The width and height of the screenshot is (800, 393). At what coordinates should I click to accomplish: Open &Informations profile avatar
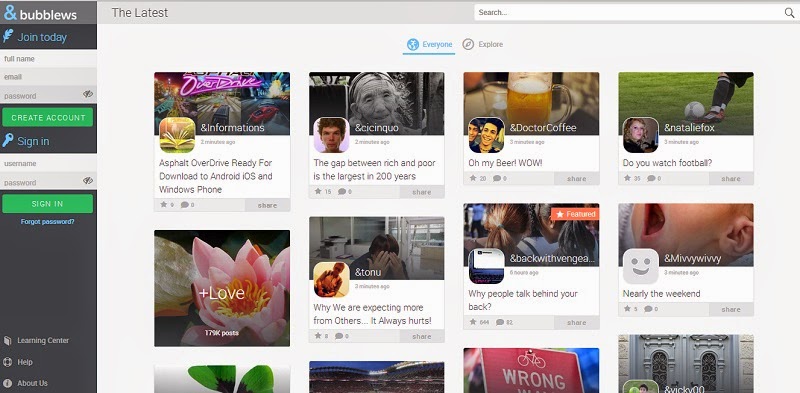pos(178,135)
